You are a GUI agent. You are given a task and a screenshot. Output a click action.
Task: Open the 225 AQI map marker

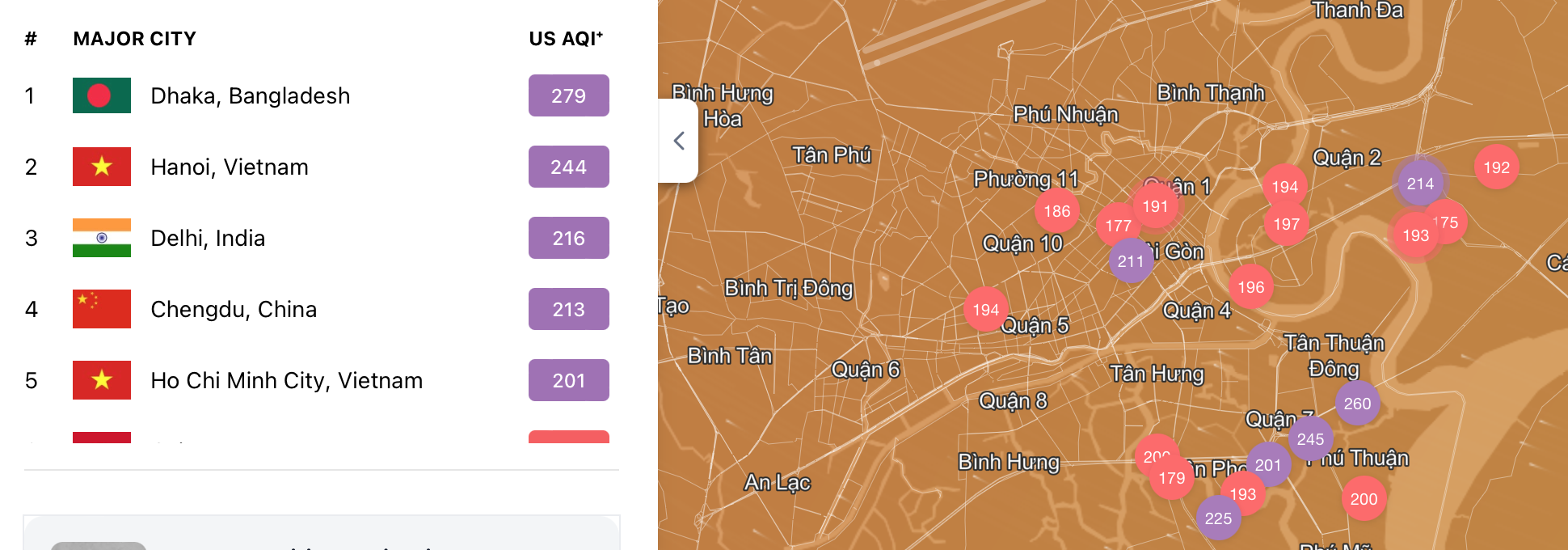[1218, 518]
